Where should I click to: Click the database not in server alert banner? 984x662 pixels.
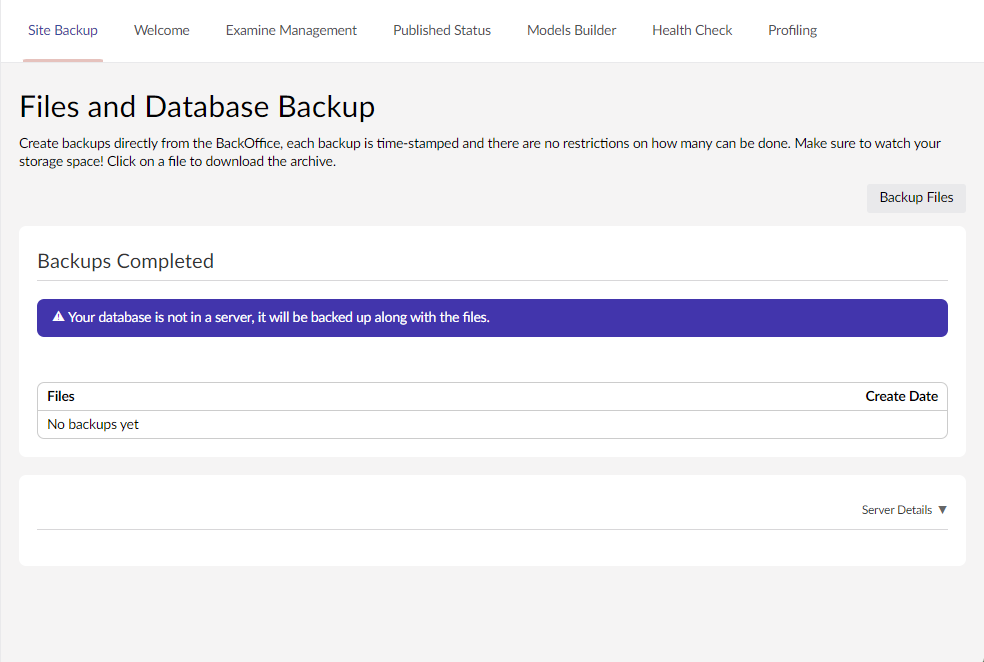pyautogui.click(x=492, y=318)
